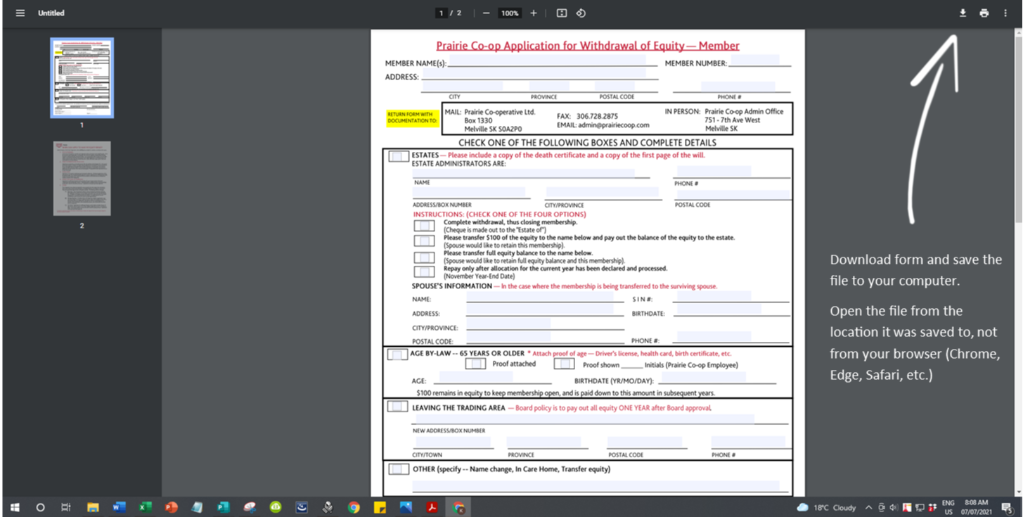The height and width of the screenshot is (517, 1023).
Task: Click the AGE input field
Action: pyautogui.click(x=476, y=377)
